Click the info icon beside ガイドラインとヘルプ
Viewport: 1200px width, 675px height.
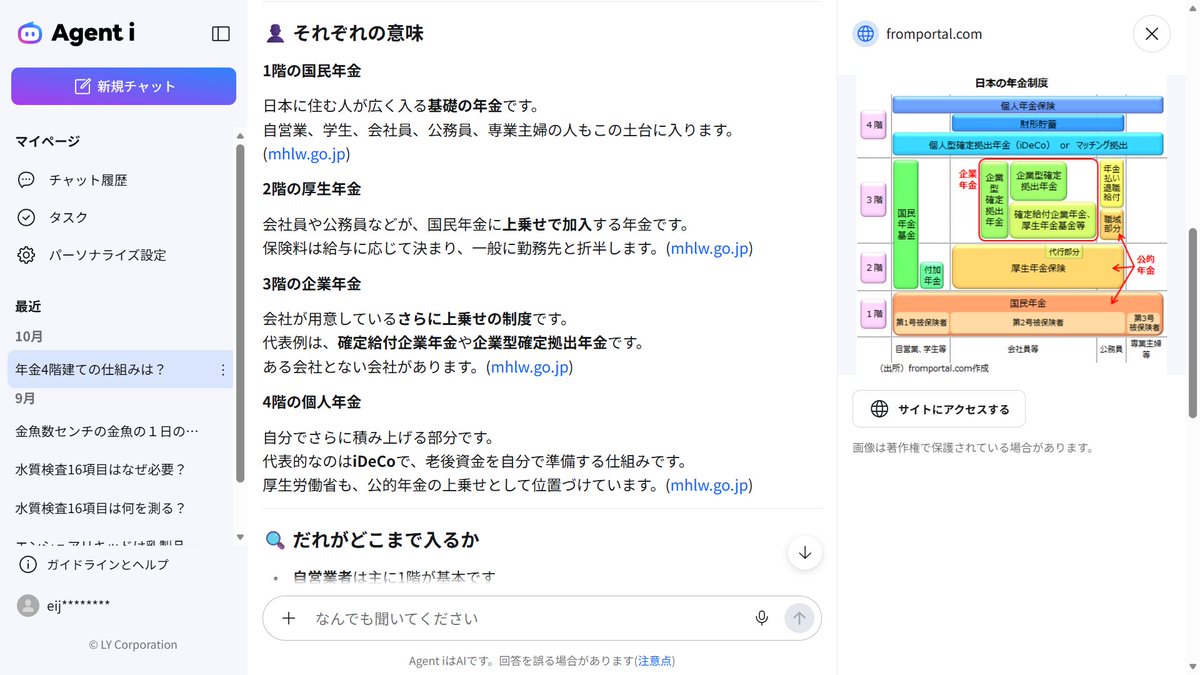(28, 564)
